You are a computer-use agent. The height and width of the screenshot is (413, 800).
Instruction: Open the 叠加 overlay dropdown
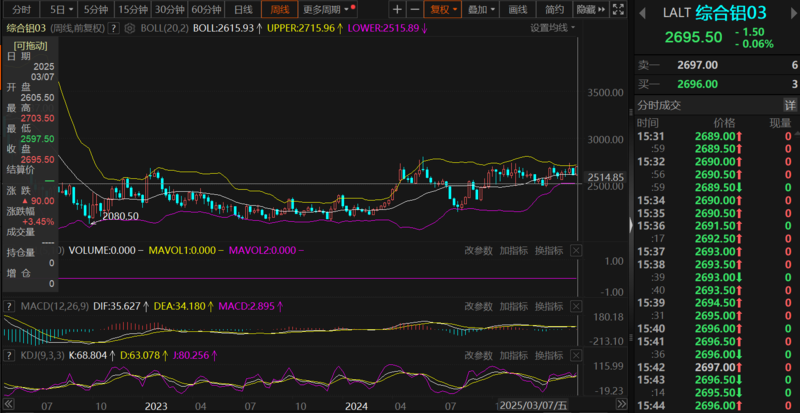click(481, 9)
